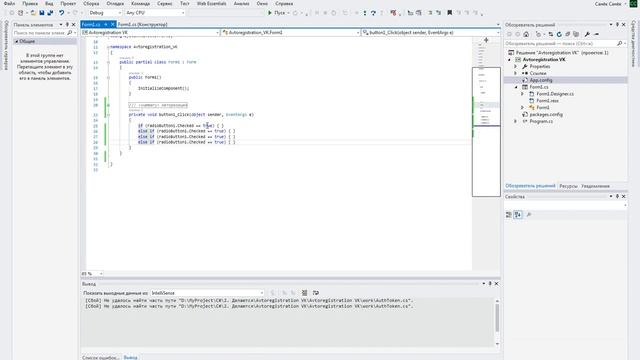Undo the last edit via toolbar arrow
Screen dimensions: 640x360
(62, 13)
